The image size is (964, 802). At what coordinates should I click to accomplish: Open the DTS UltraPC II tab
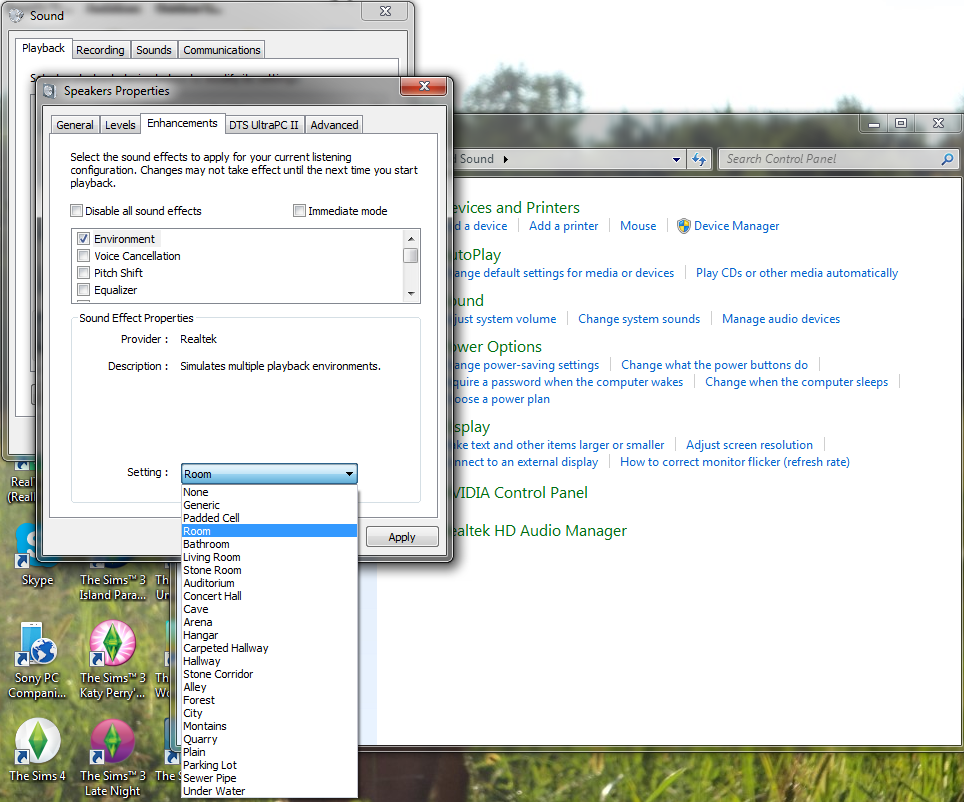(263, 125)
